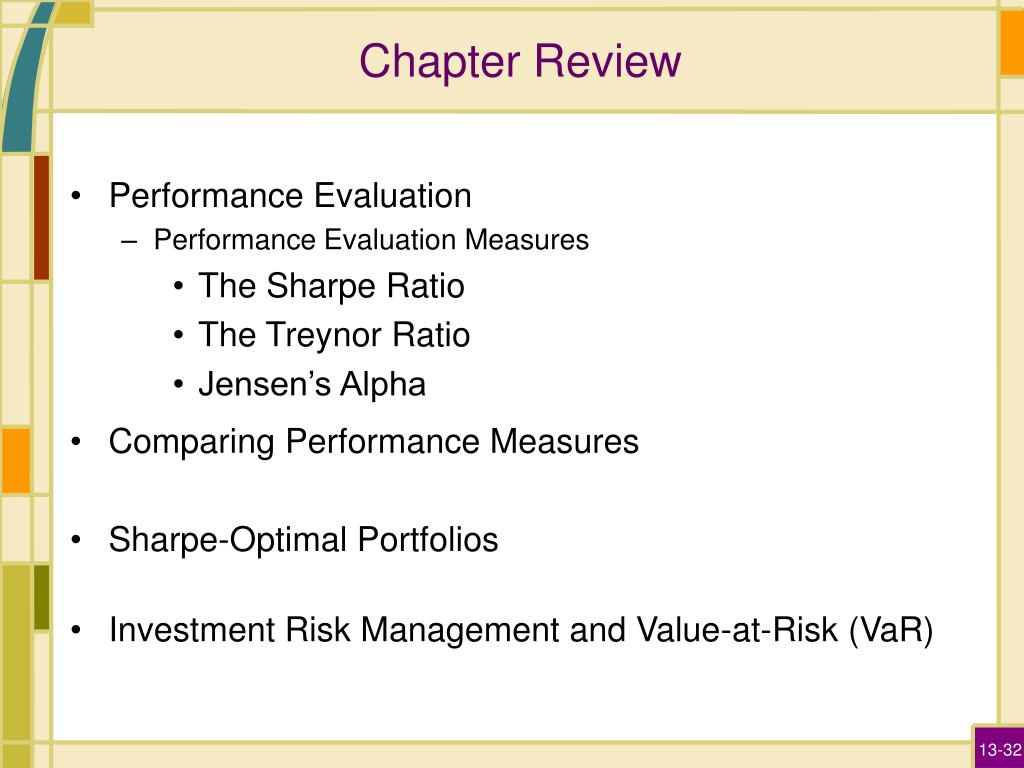This screenshot has height=768, width=1024.
Task: Click the 13-32 slide number box
Action: [999, 748]
